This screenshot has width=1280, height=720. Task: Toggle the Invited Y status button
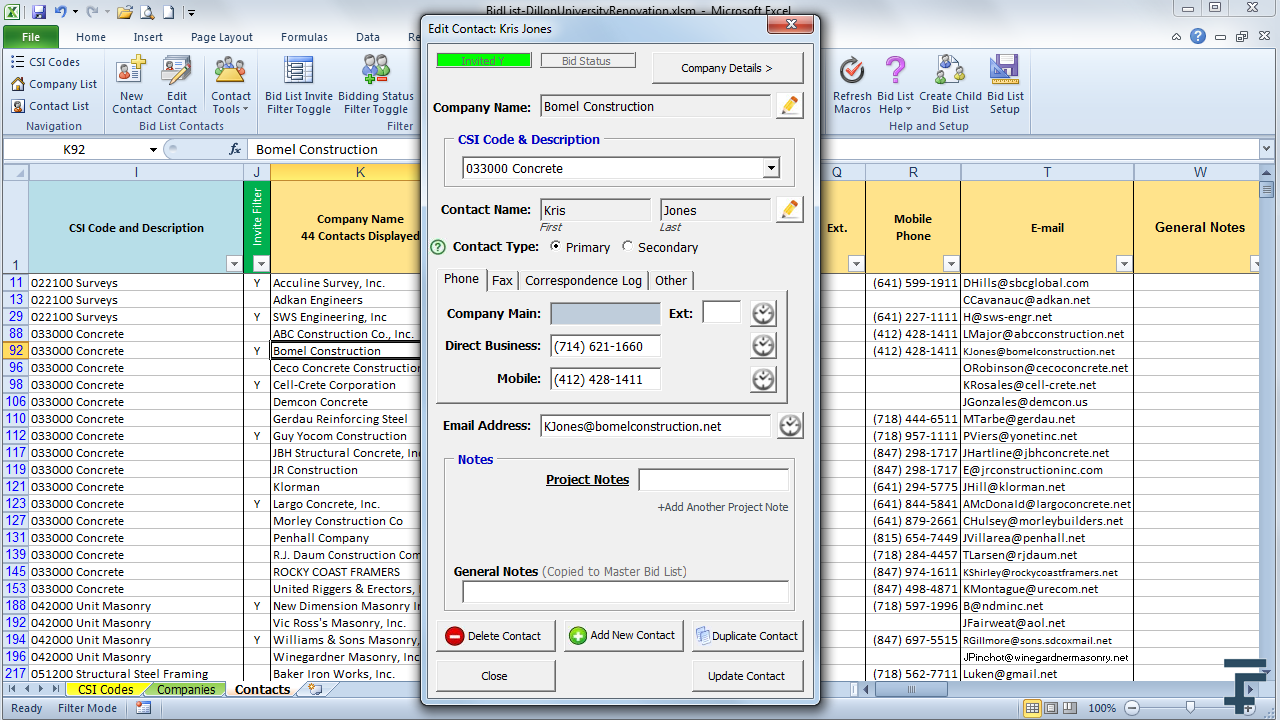point(483,61)
